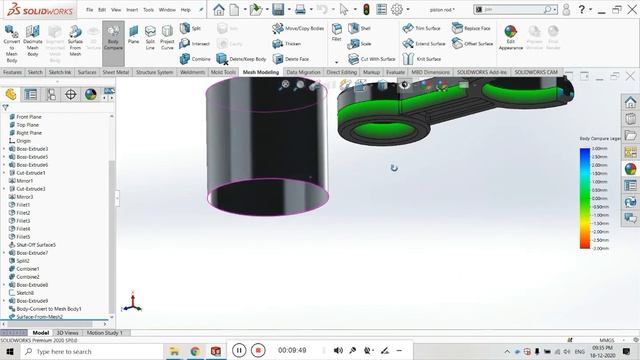Click the Home icon in the title toolbar
640x360 pixels.
point(219,9)
